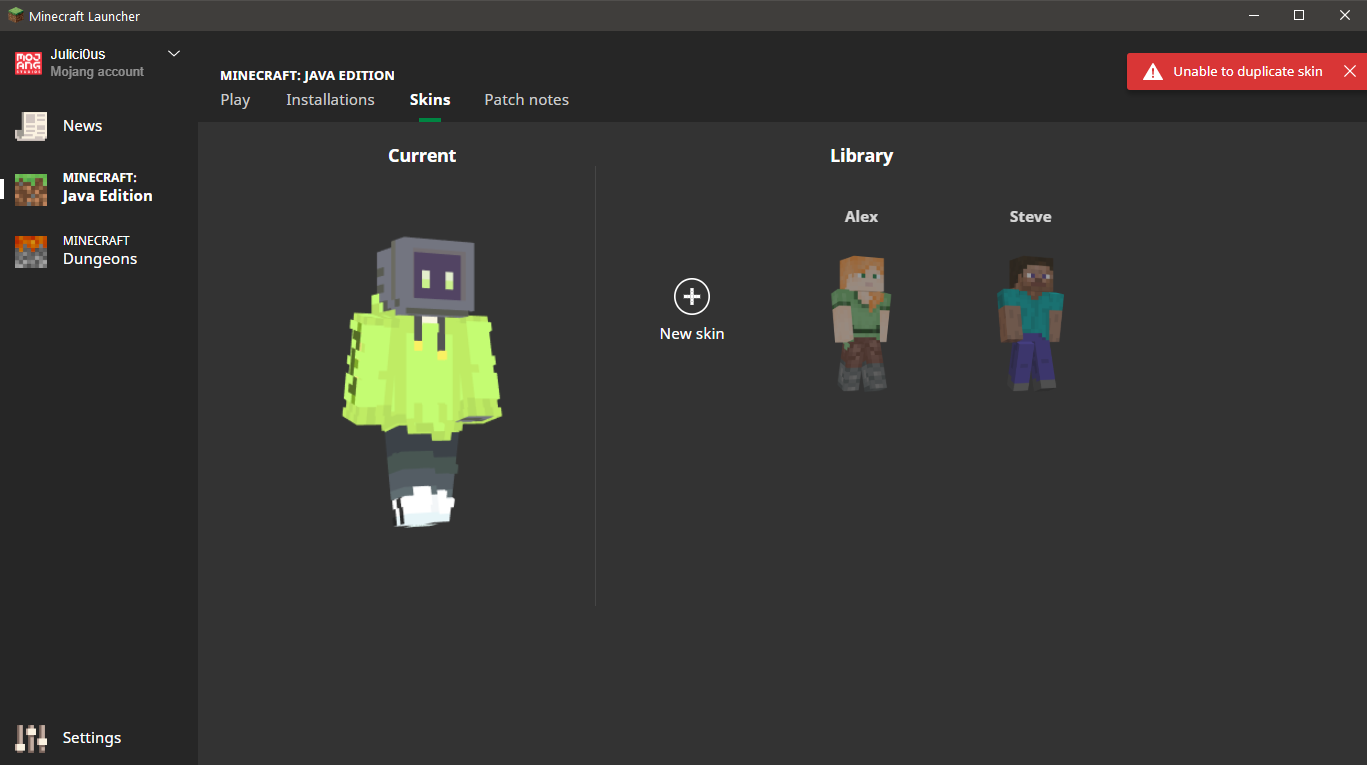The height and width of the screenshot is (765, 1367).
Task: Open the Settings sliders icon
Action: coord(31,738)
